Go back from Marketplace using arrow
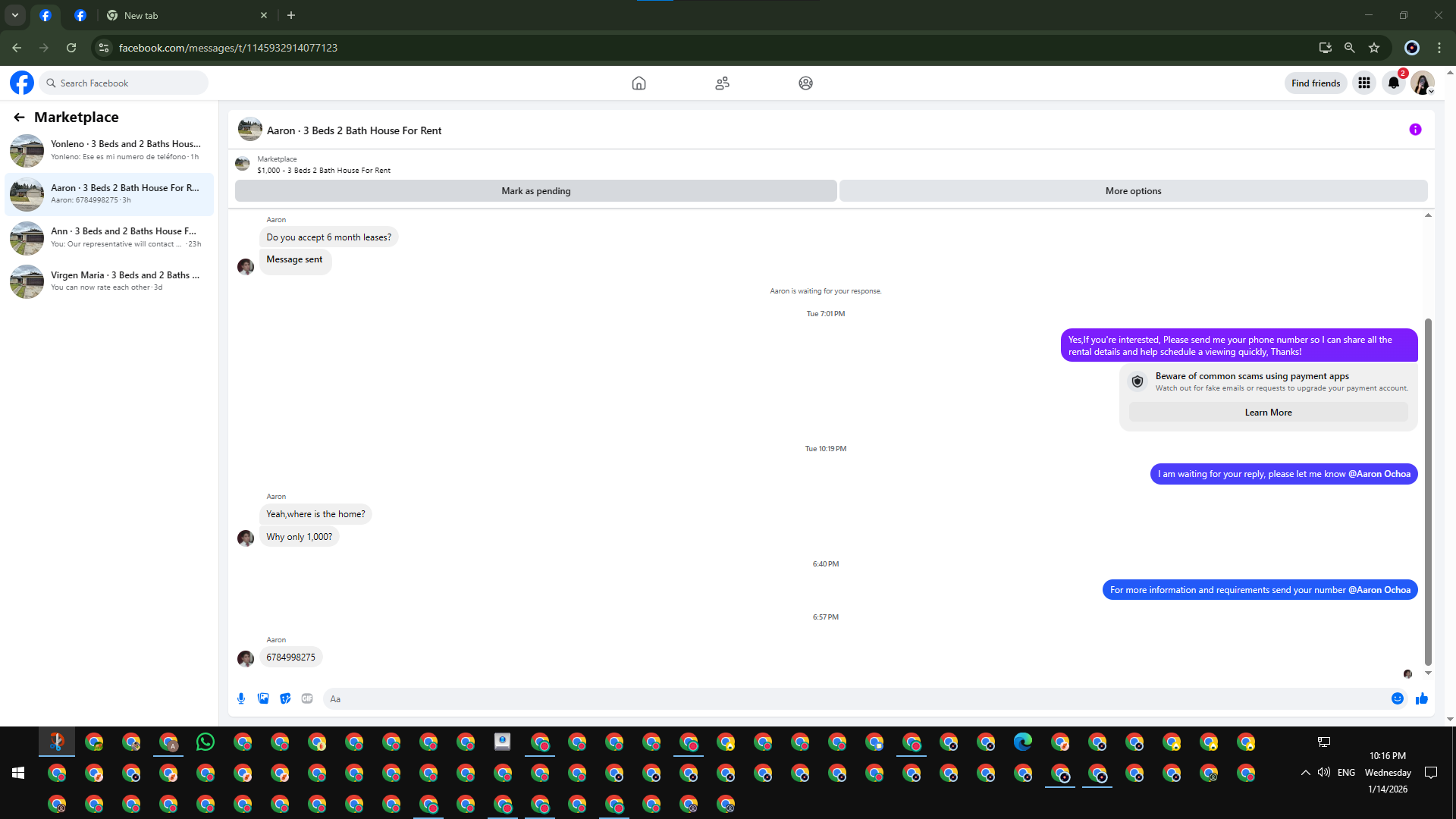 tap(19, 117)
